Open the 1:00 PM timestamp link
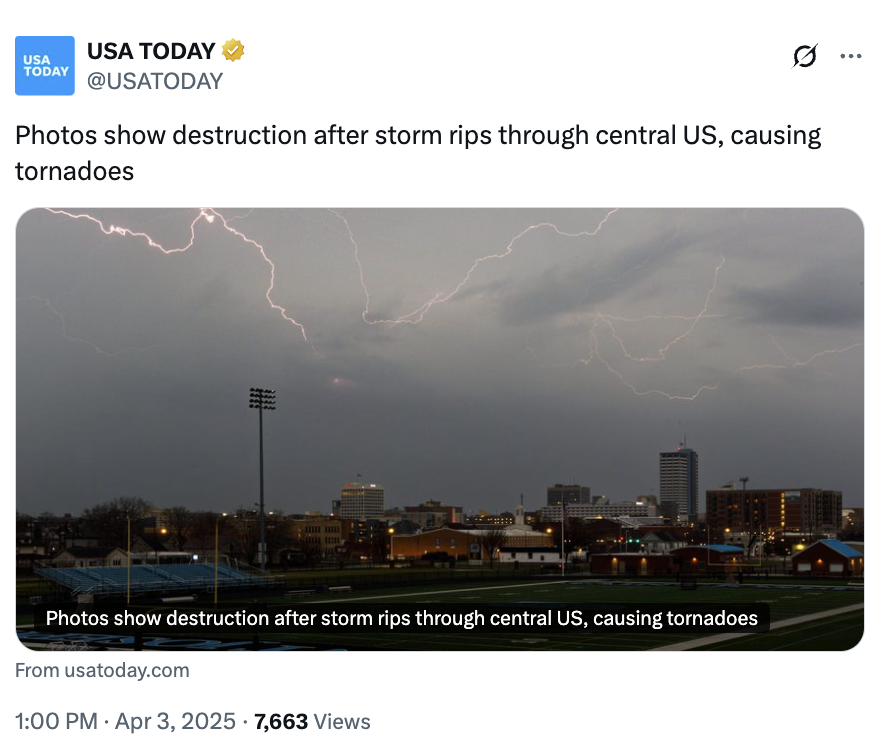The image size is (882, 750). [56, 721]
